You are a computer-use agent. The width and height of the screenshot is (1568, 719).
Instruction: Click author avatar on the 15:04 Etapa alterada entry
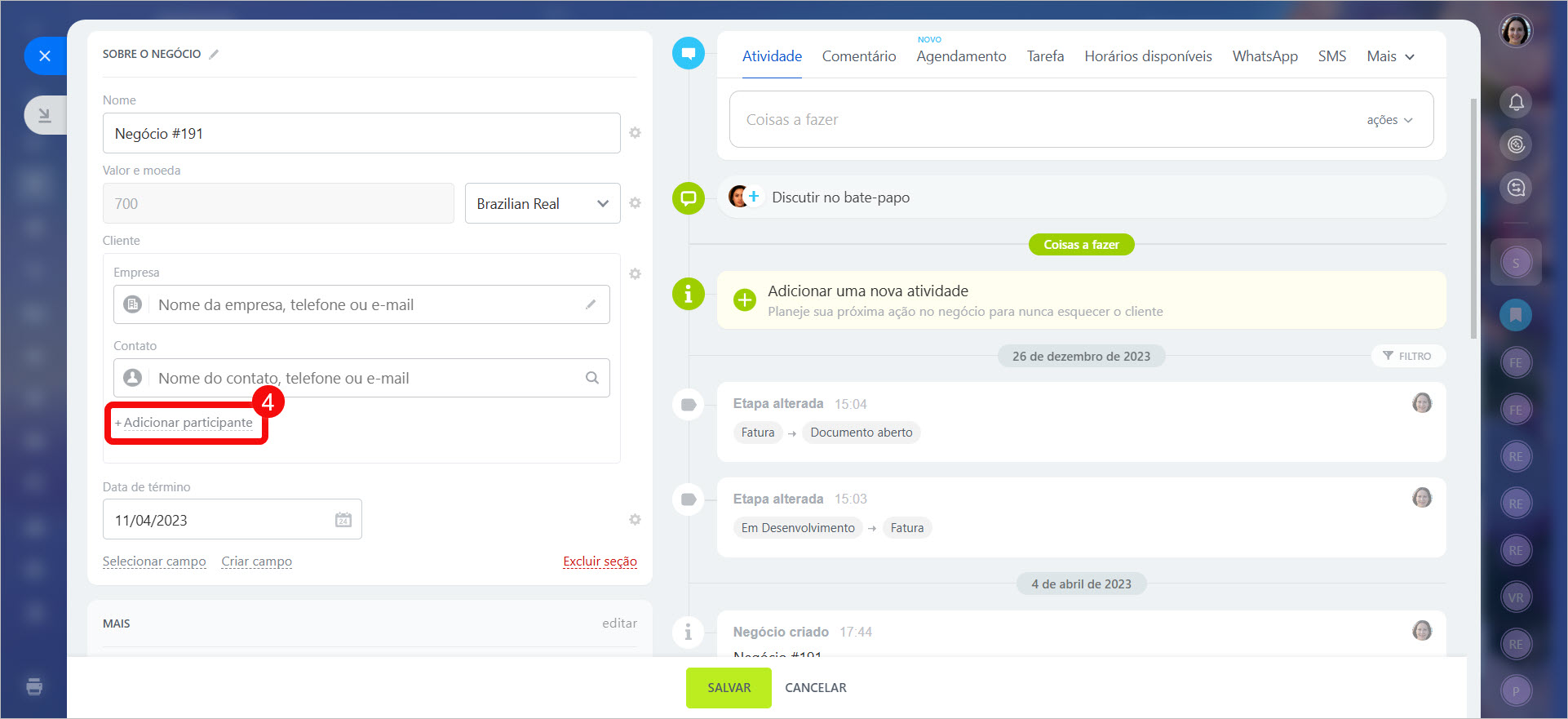coord(1422,403)
